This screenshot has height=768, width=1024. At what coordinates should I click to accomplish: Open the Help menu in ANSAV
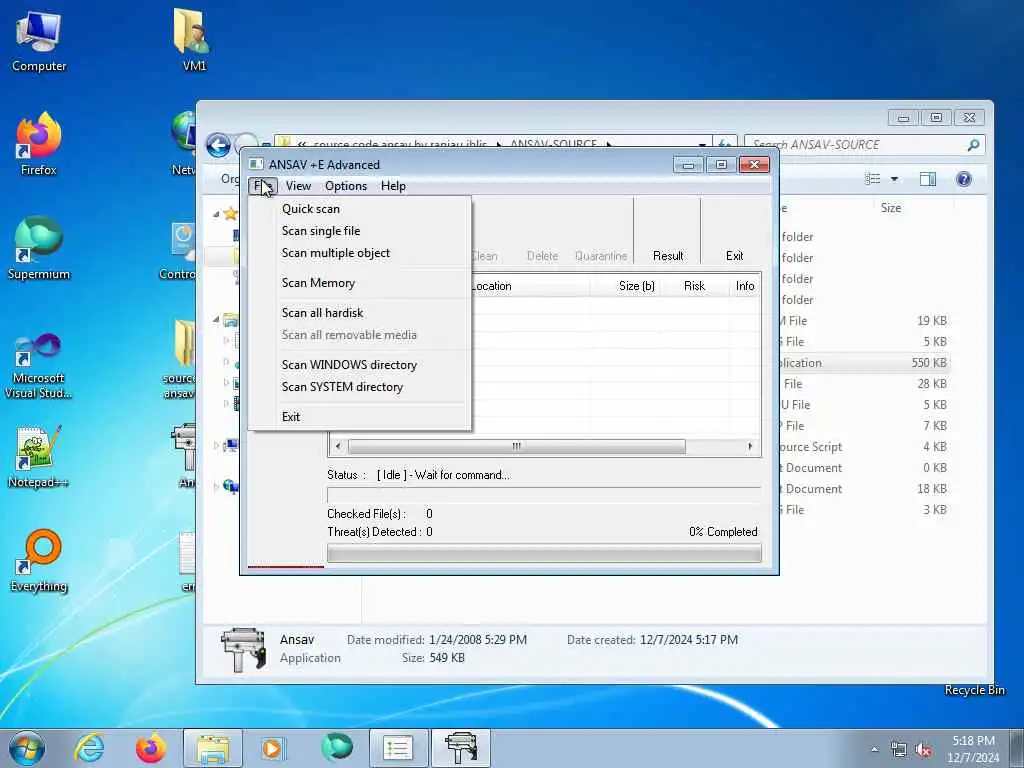pyautogui.click(x=393, y=186)
